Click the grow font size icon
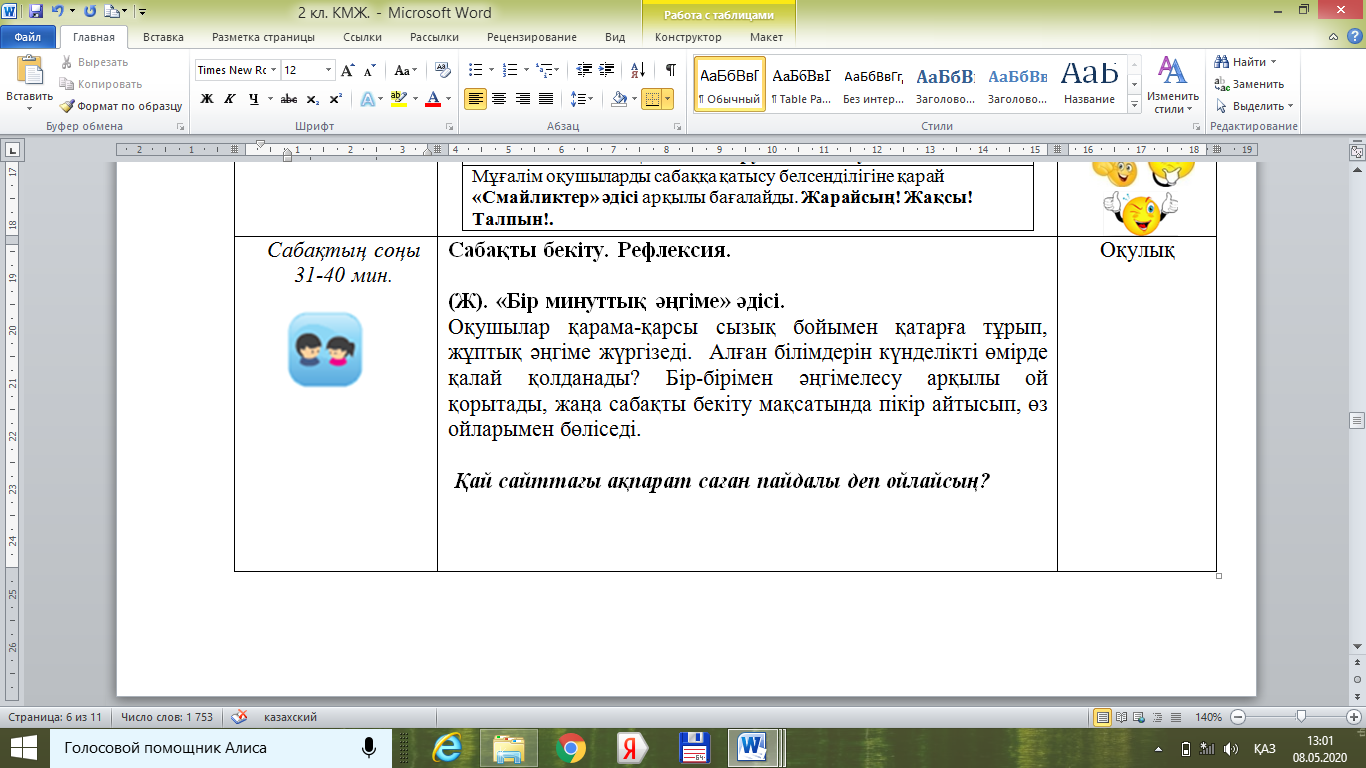The height and width of the screenshot is (768, 1366). (x=347, y=70)
